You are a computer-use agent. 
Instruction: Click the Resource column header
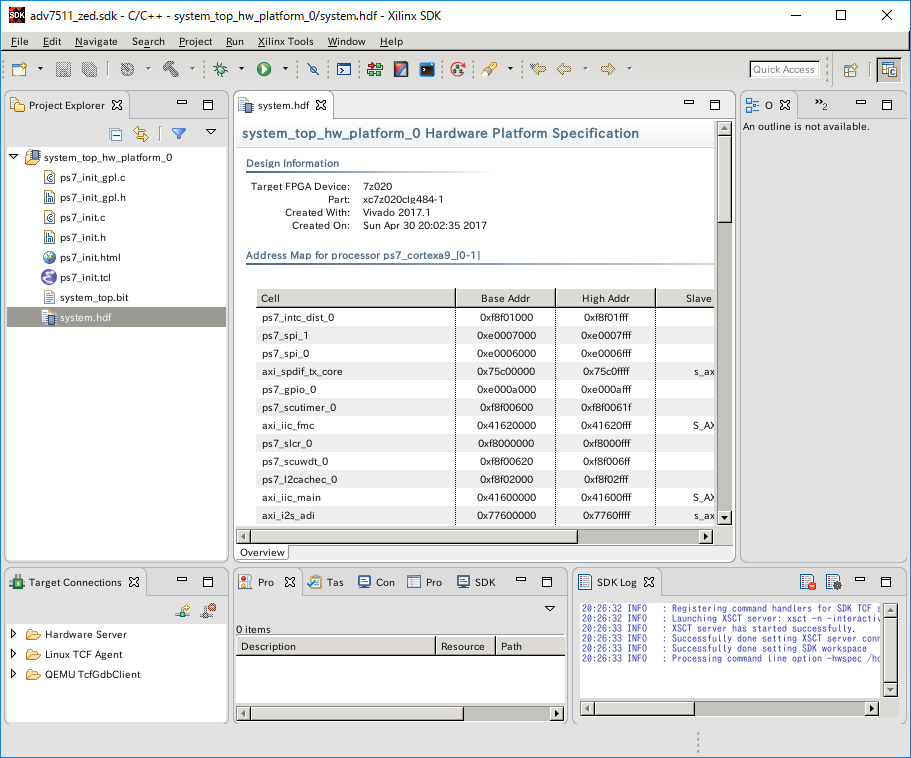[x=465, y=646]
